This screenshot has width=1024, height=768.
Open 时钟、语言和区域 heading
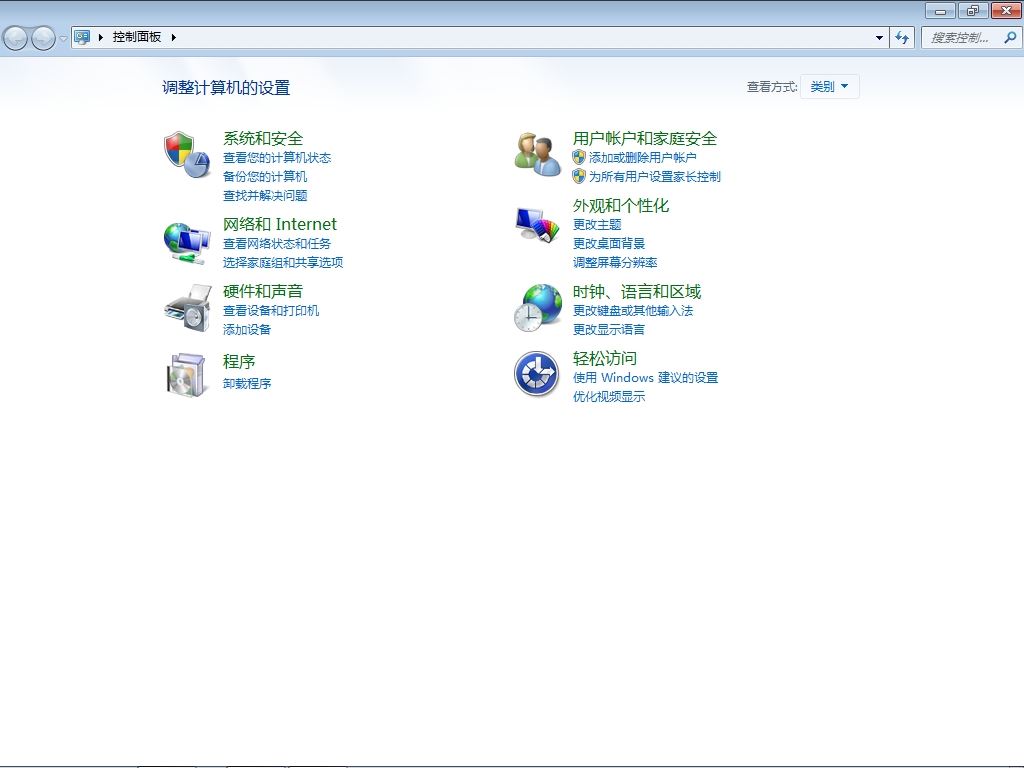coord(637,291)
